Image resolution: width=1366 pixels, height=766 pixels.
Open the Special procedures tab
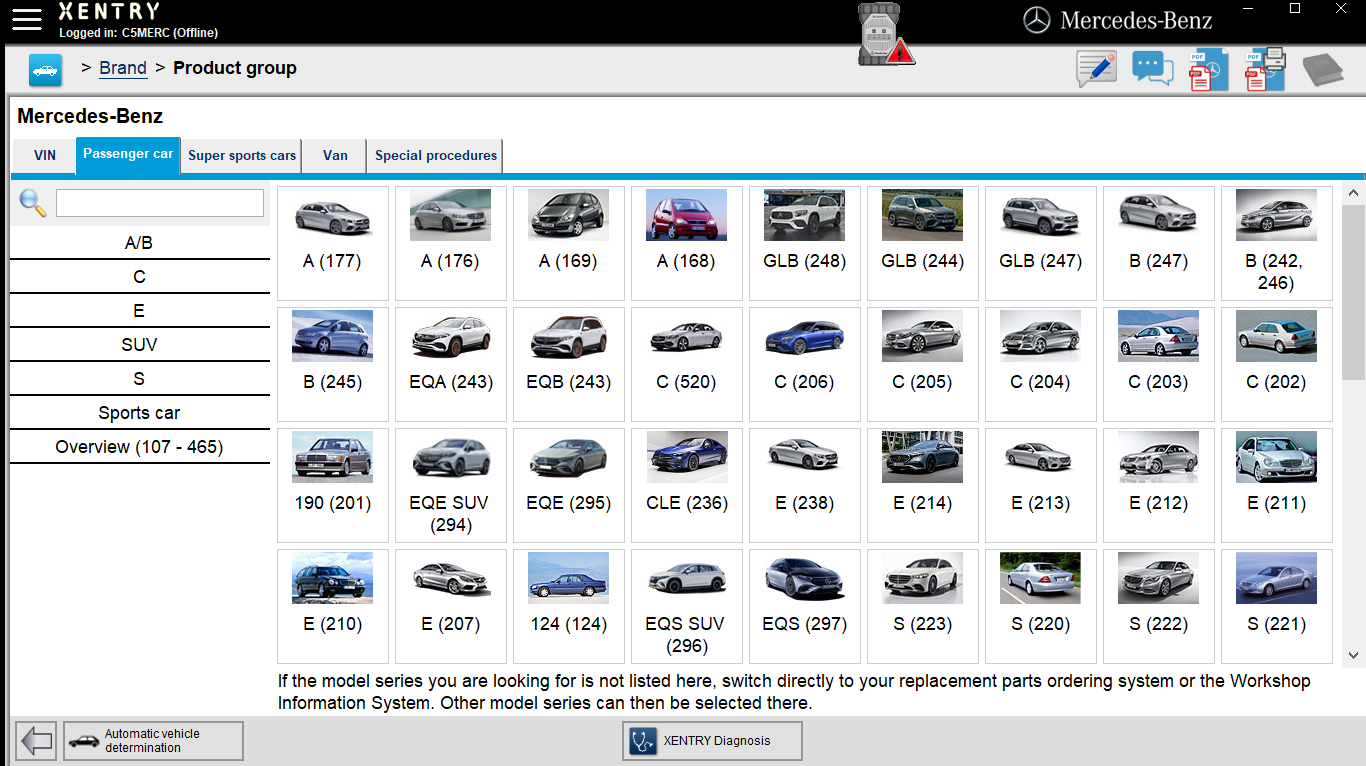tap(436, 156)
